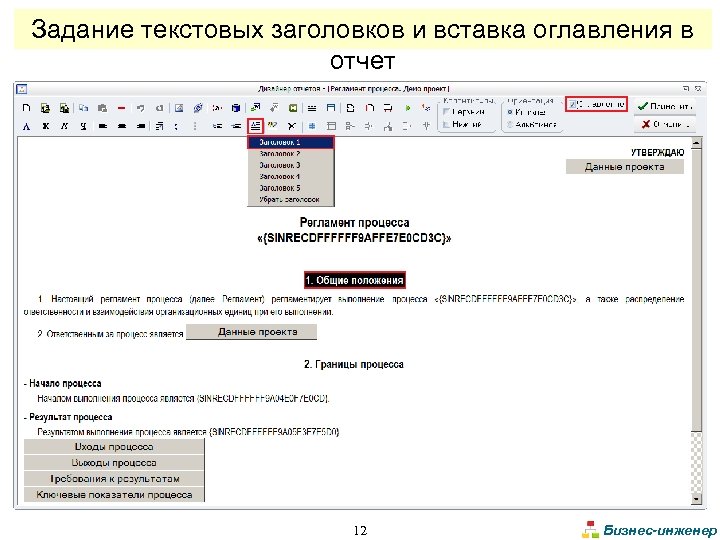Choose Заголовок 4 from the menu
This screenshot has height=540, width=720.
(291, 177)
